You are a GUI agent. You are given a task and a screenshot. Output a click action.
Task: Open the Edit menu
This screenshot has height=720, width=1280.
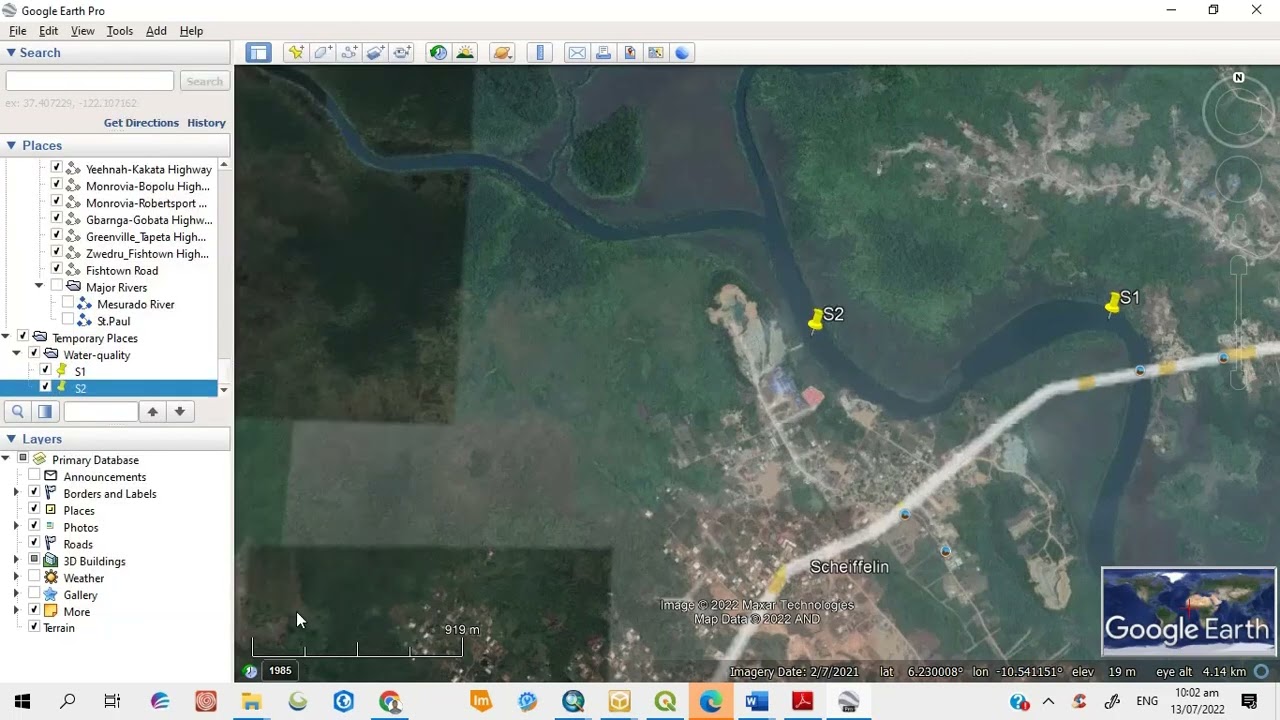48,31
